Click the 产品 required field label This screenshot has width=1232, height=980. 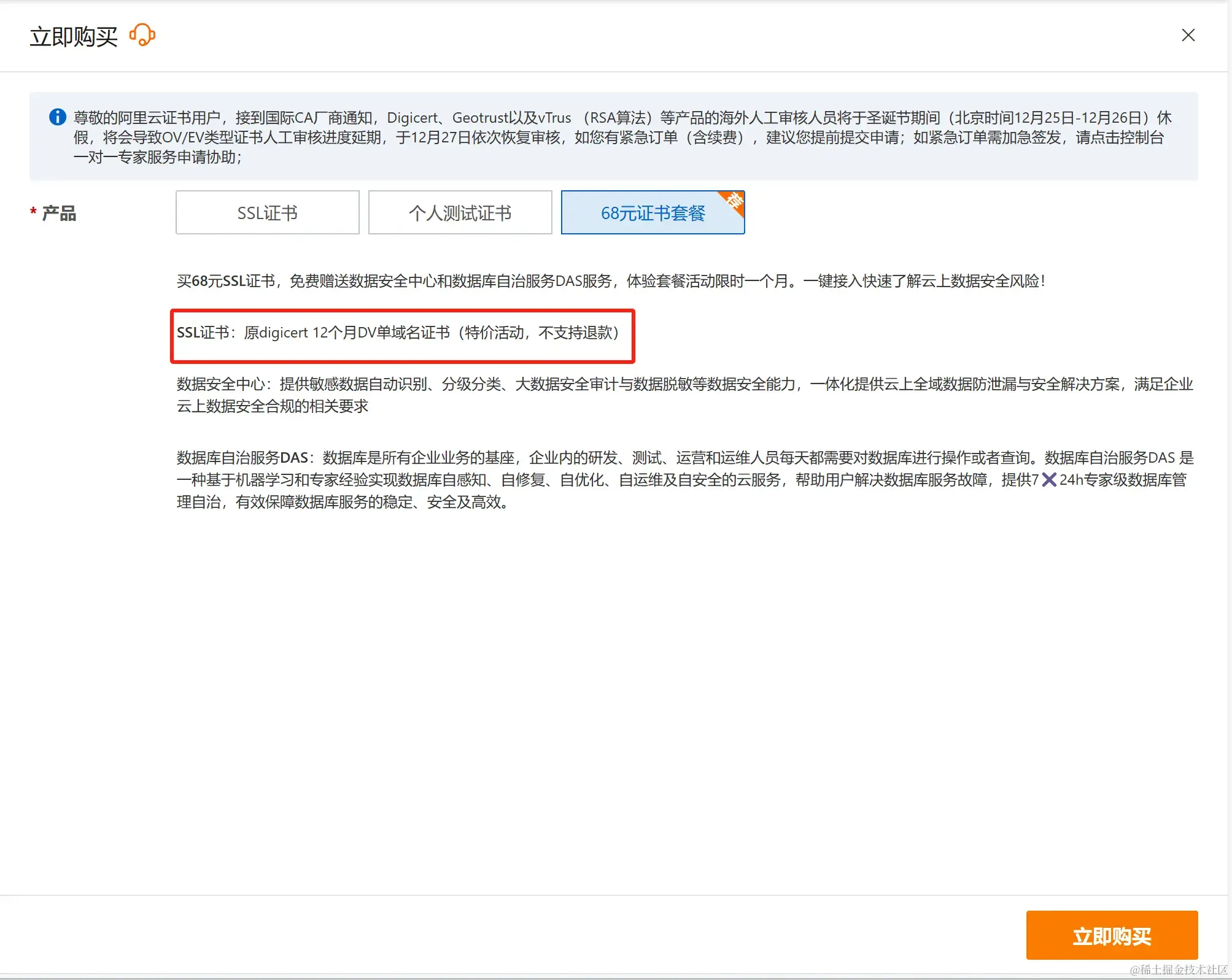pos(59,214)
